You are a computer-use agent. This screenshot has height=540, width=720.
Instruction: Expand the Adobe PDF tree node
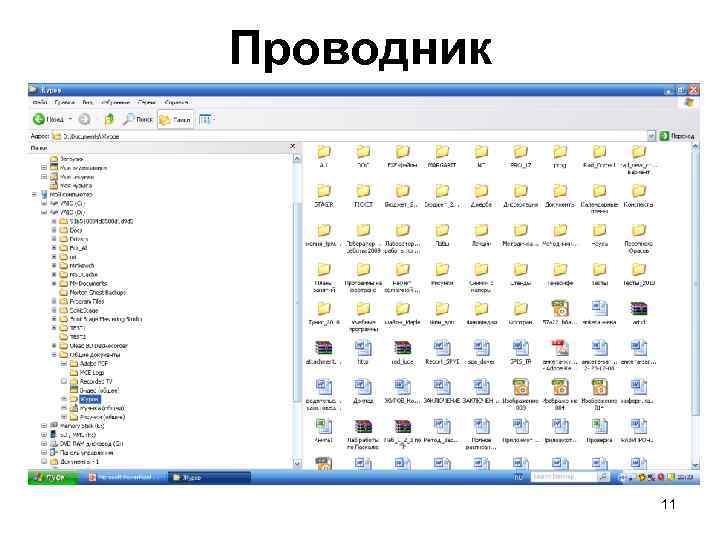click(x=64, y=363)
